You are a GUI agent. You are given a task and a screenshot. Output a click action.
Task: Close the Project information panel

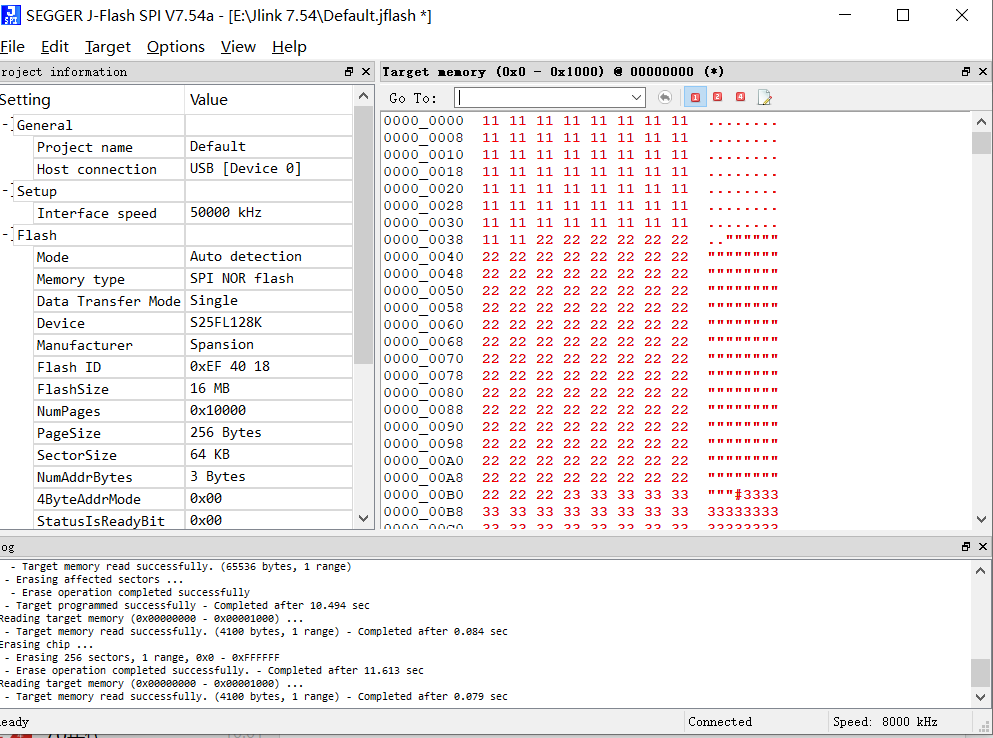coord(365,72)
